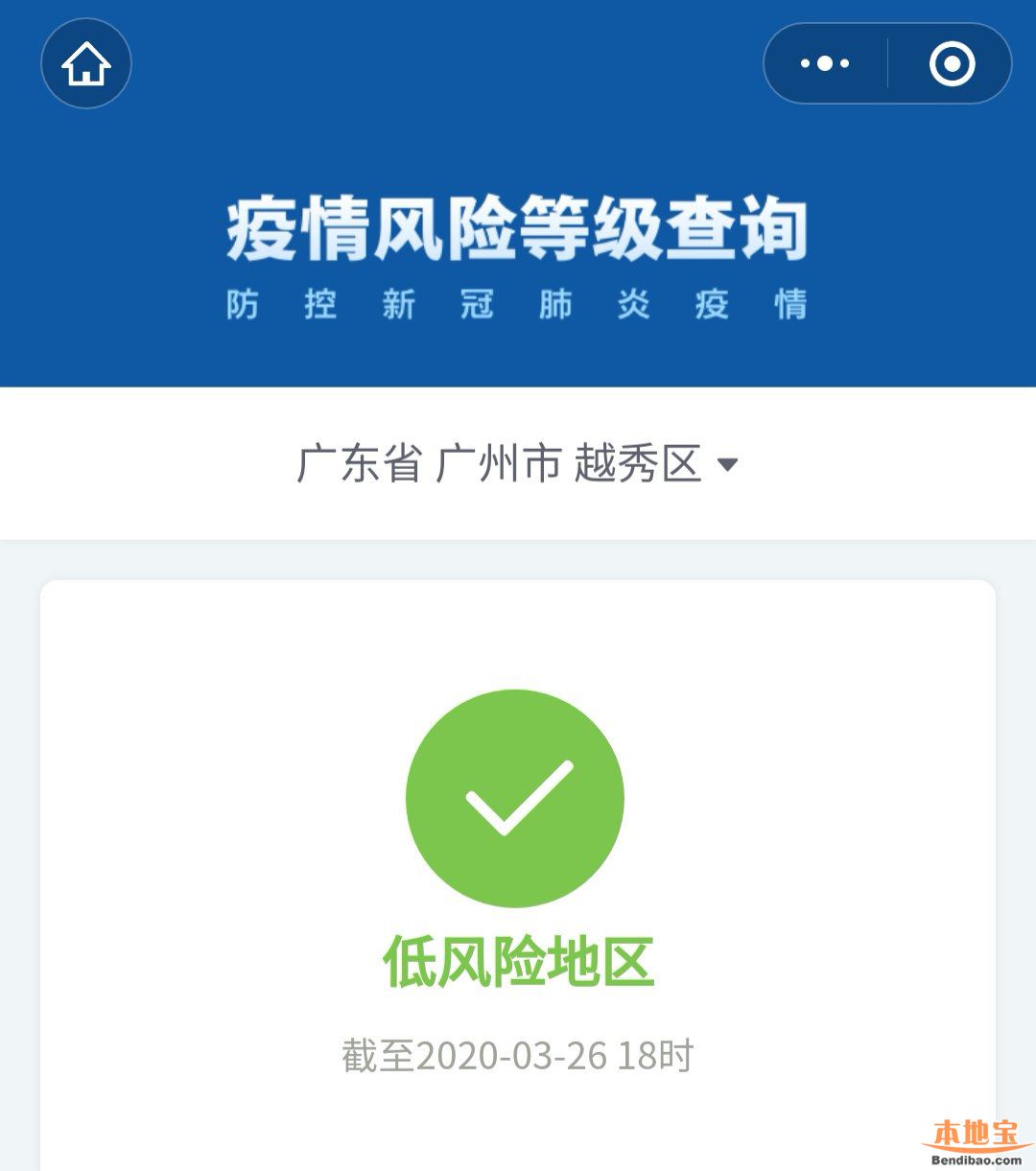Click the 查询 word in the title
1036x1171 pixels.
(x=736, y=230)
